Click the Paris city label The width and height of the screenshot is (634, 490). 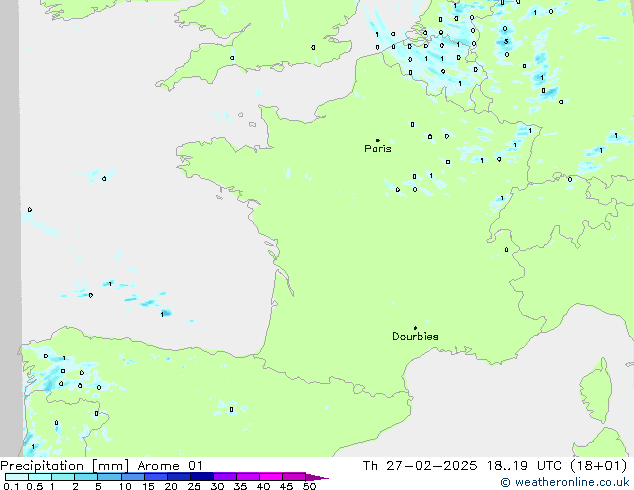click(378, 149)
